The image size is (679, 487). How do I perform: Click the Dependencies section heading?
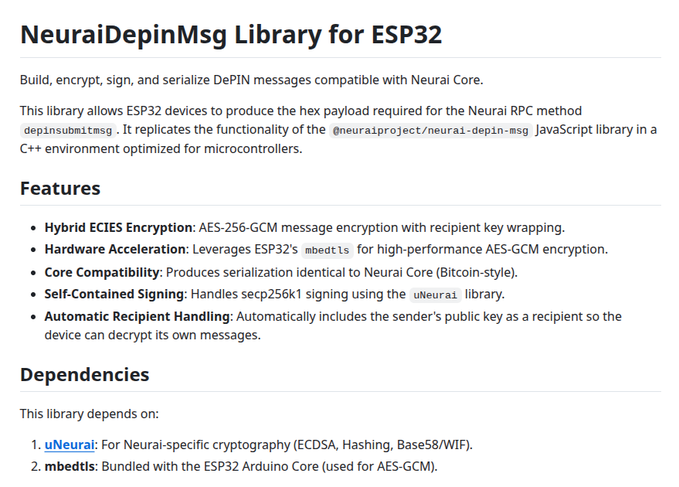(85, 375)
